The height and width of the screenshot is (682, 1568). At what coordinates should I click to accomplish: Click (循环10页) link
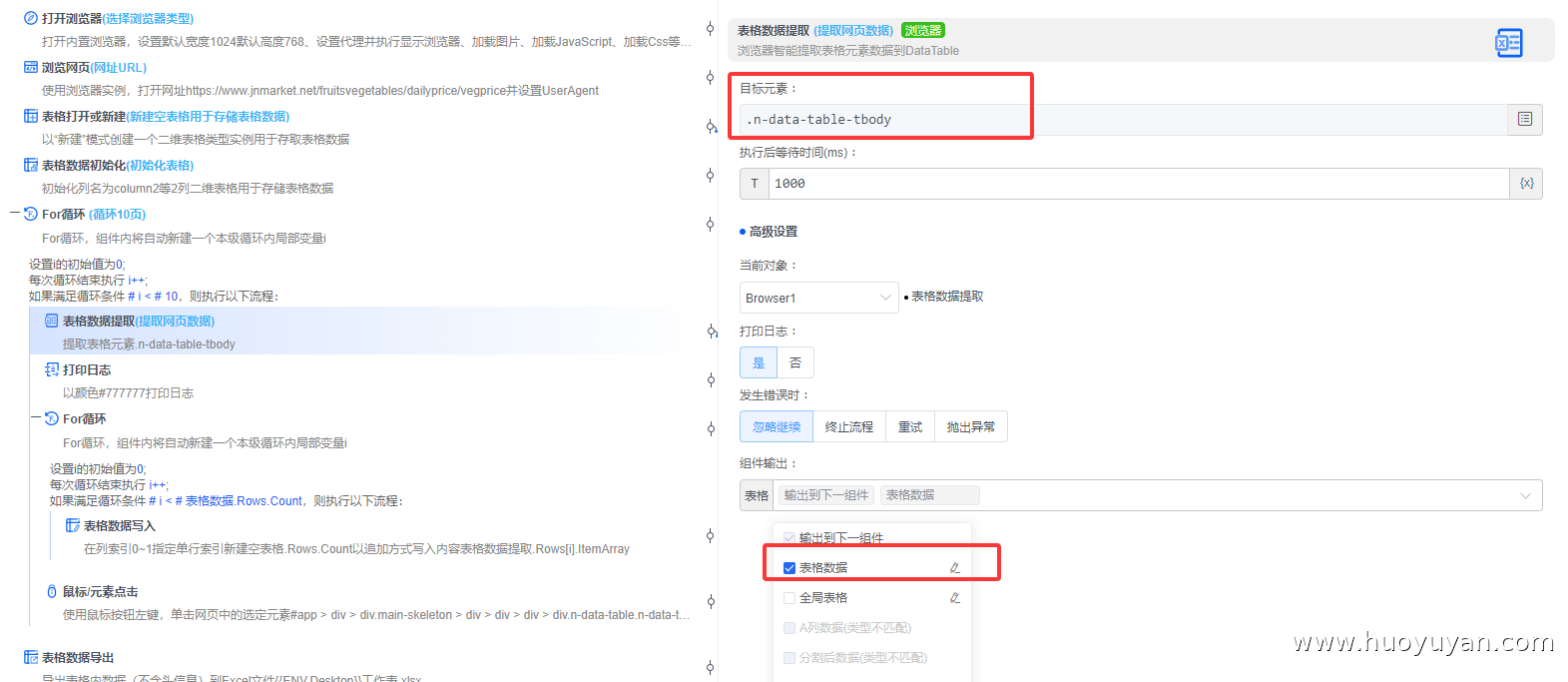click(117, 214)
